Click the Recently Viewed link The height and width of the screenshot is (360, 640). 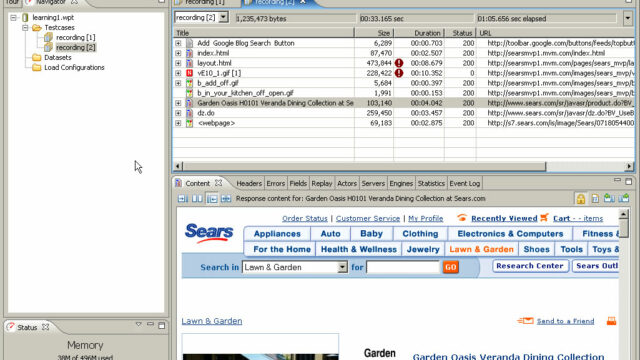(x=504, y=219)
